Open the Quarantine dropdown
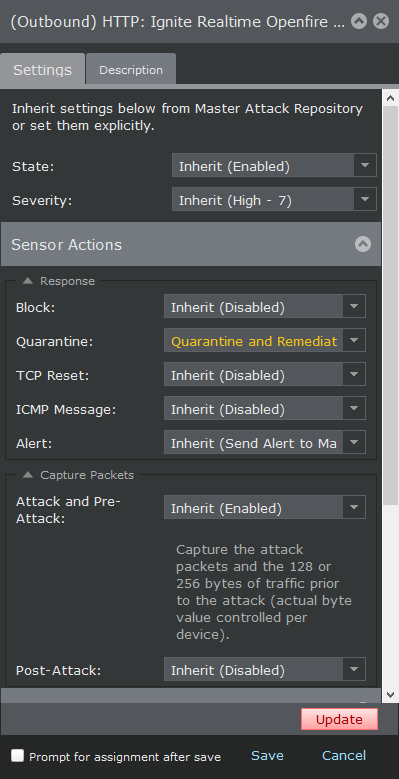The width and height of the screenshot is (399, 779). point(265,341)
